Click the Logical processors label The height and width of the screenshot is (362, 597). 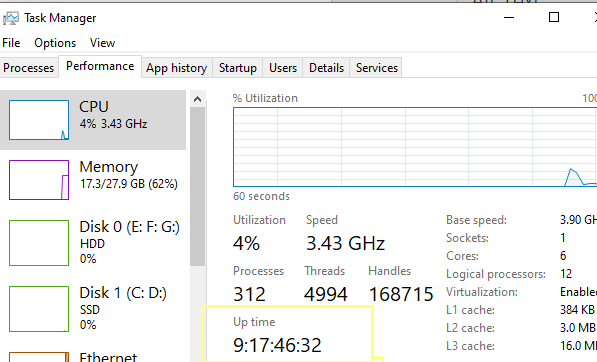(x=496, y=274)
